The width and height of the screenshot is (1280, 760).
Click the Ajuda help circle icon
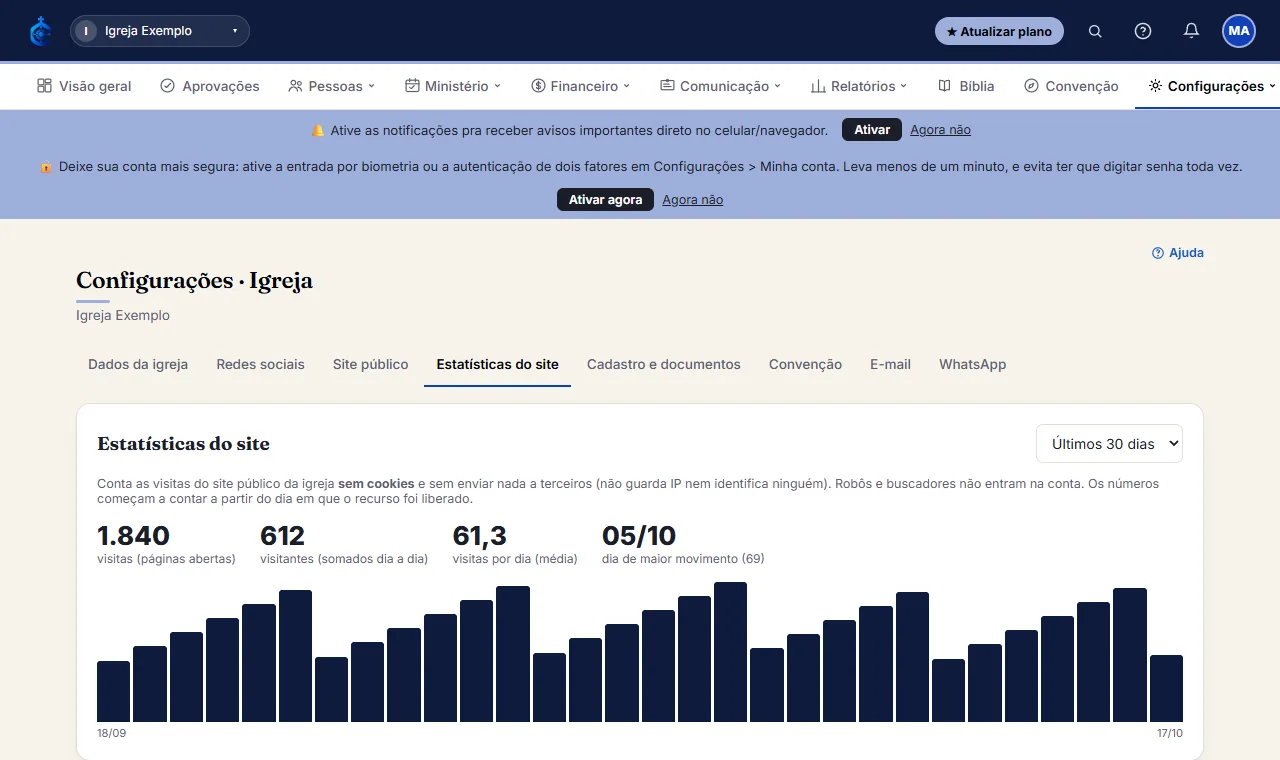1158,253
